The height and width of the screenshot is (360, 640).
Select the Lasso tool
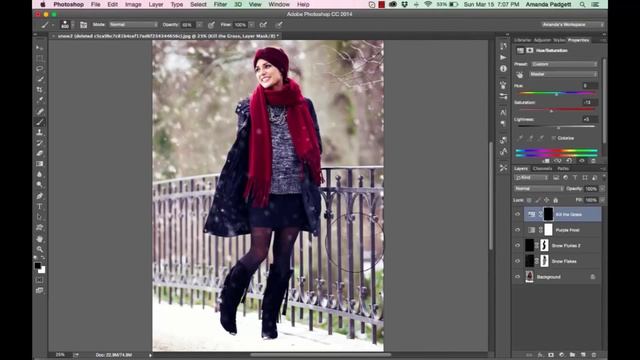40,69
